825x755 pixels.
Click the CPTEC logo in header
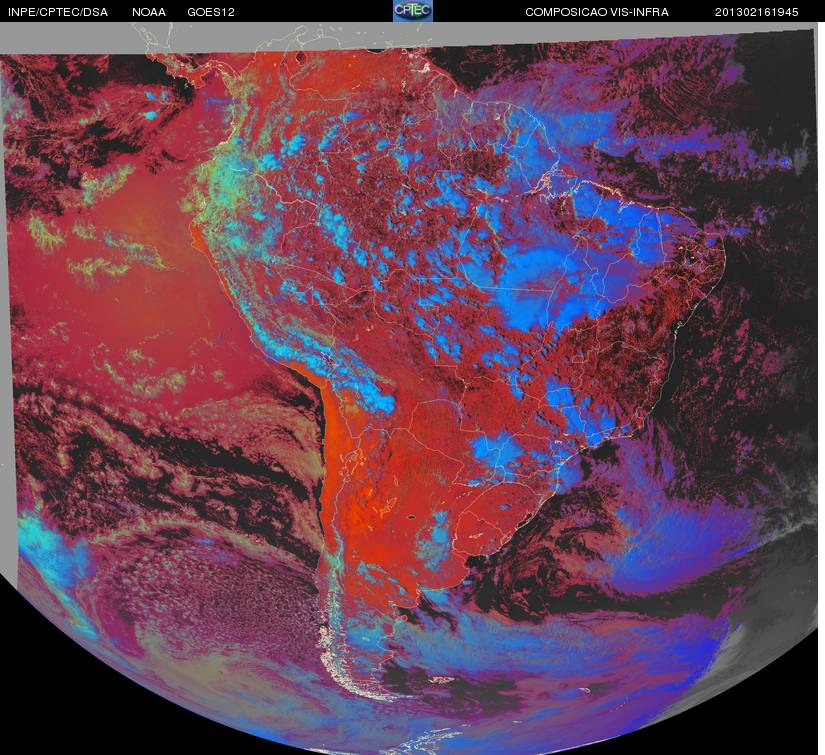point(413,11)
